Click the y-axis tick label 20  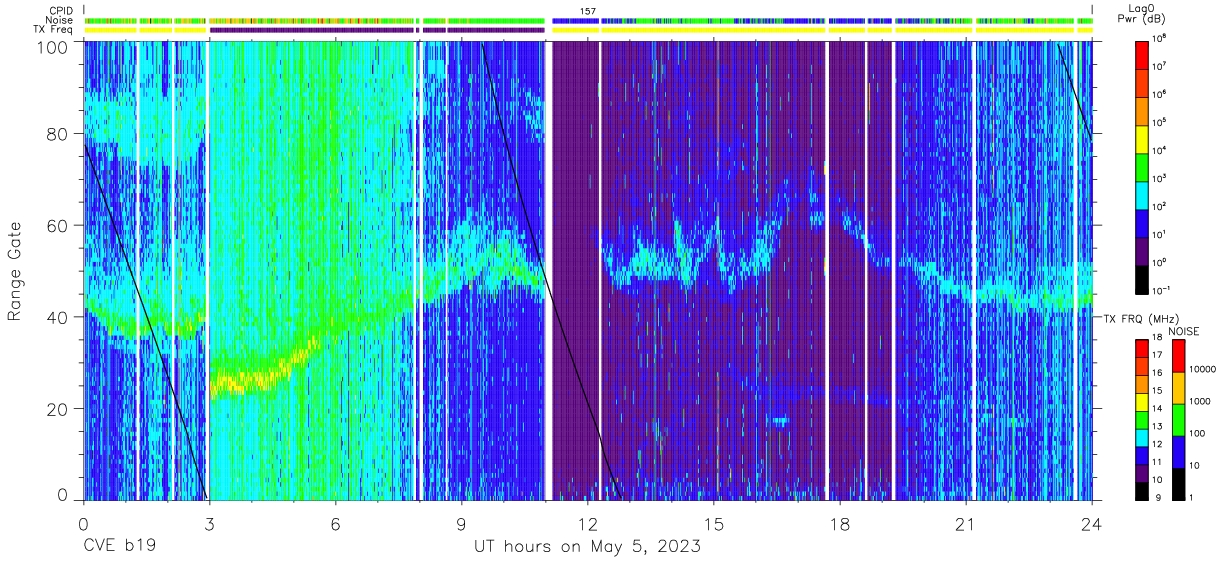[58, 409]
